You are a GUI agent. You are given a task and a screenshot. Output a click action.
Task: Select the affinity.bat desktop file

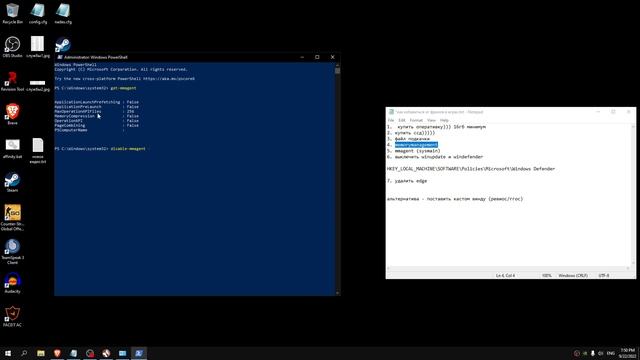pyautogui.click(x=12, y=148)
